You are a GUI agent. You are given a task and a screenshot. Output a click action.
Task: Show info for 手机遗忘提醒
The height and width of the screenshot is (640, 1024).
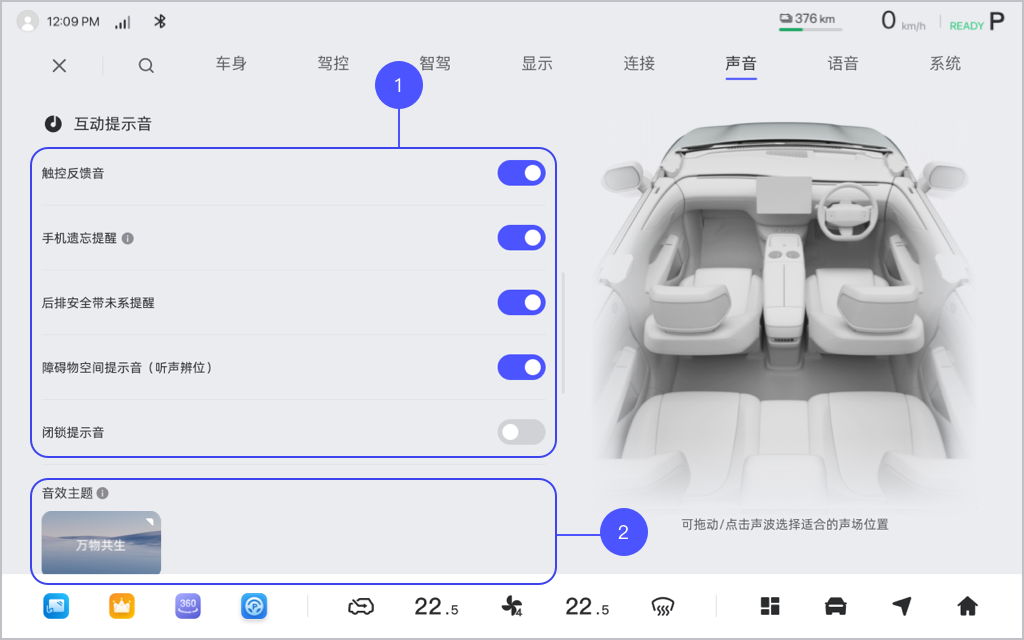tap(128, 238)
